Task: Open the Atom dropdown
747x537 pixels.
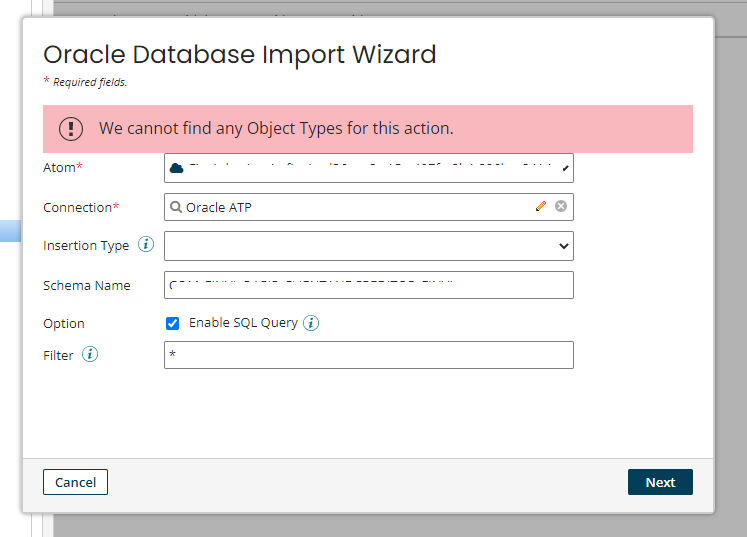Action: [x=369, y=168]
